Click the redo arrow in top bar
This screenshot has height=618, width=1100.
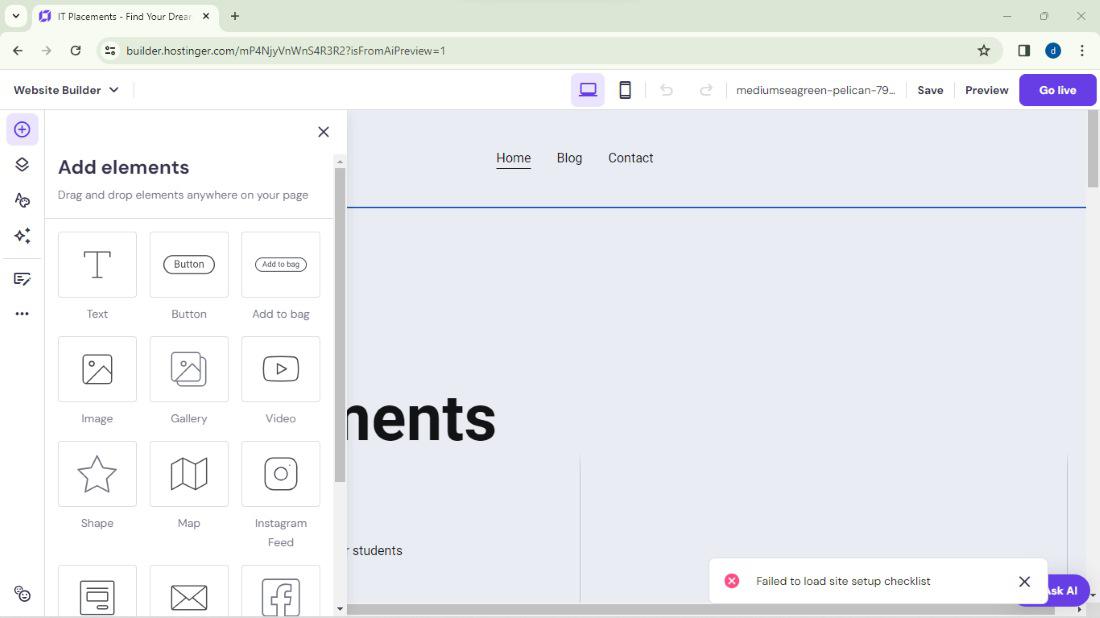[706, 90]
